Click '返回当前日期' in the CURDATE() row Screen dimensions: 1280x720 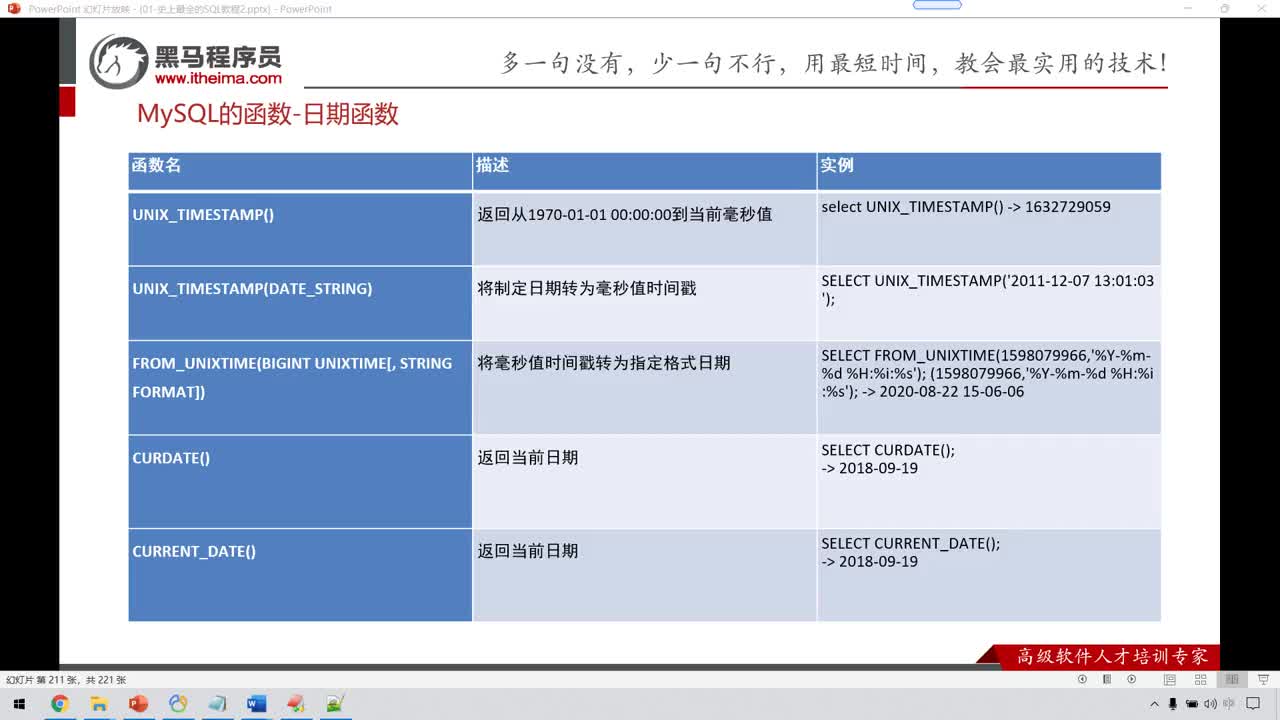click(528, 458)
